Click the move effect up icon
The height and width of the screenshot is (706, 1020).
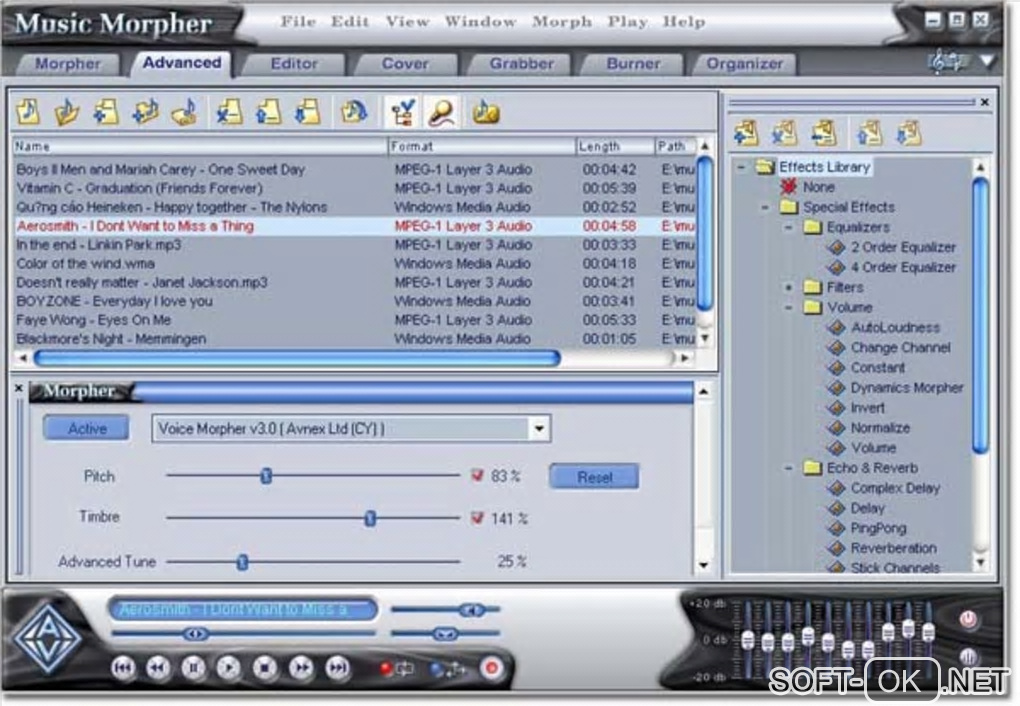click(870, 133)
